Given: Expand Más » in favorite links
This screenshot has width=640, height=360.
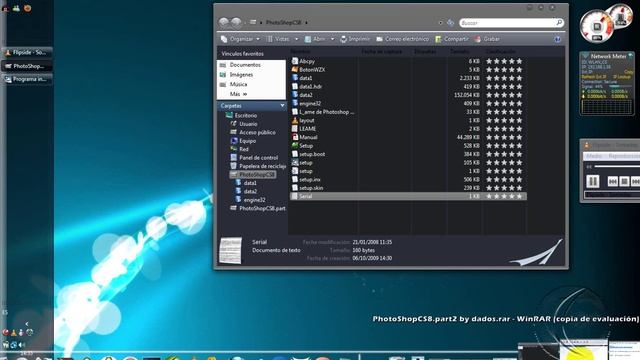Looking at the screenshot, I should (x=238, y=94).
